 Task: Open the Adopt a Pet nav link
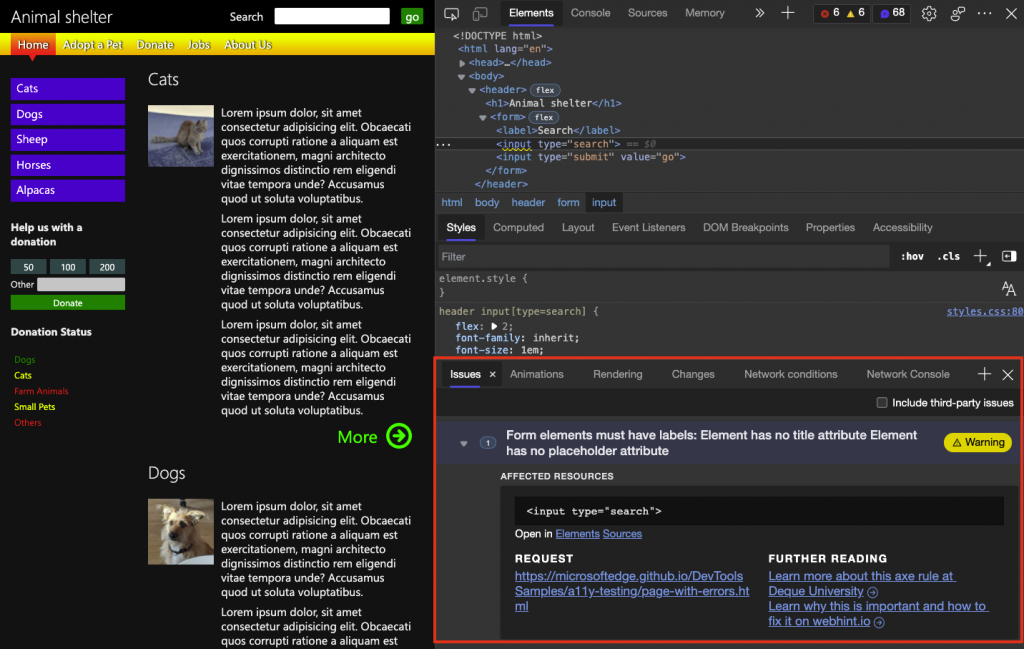pos(93,44)
